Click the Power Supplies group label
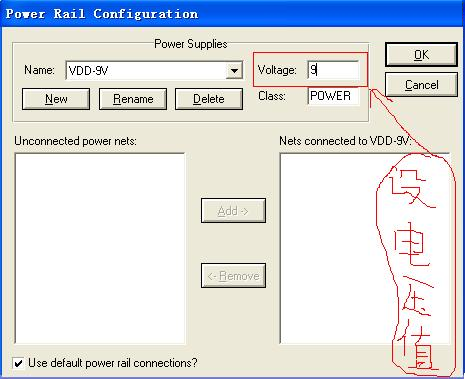465x379 pixels. click(x=191, y=44)
